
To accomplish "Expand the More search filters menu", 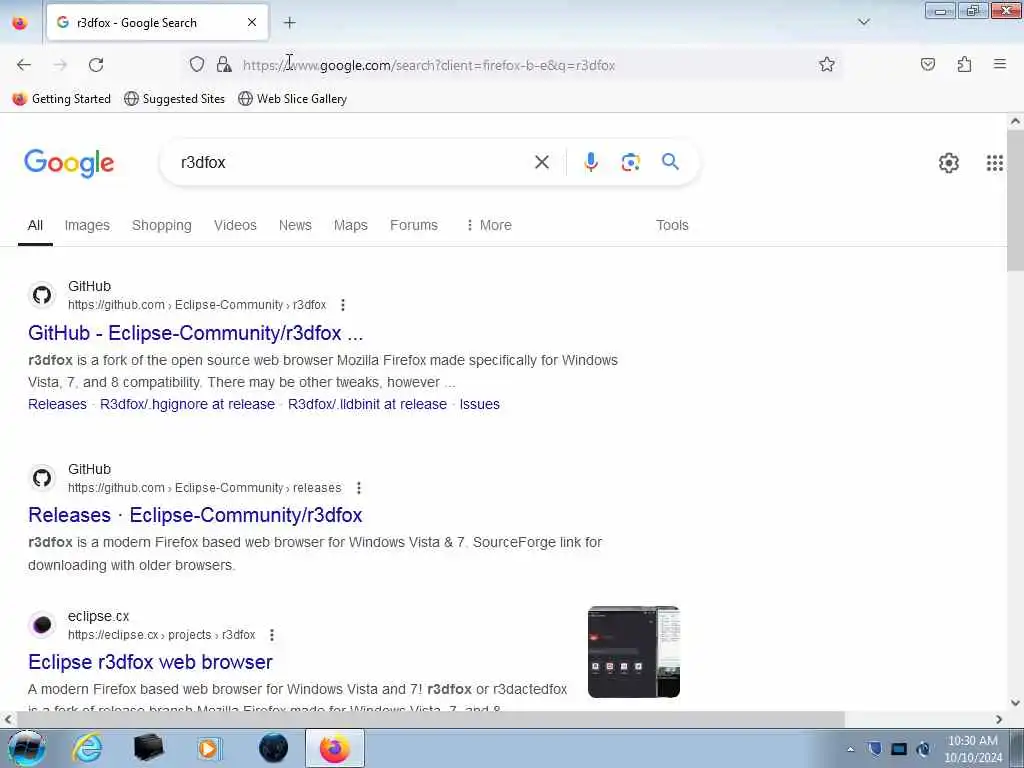I will pos(488,225).
